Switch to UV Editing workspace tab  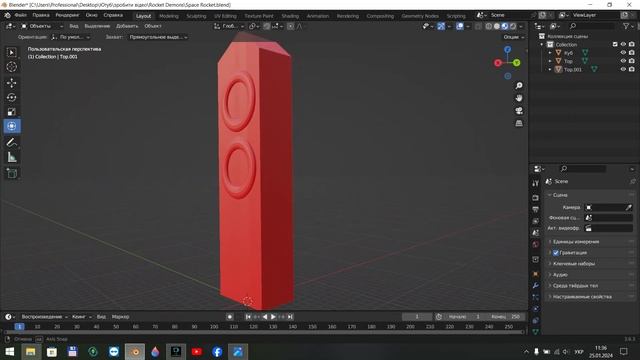point(225,16)
